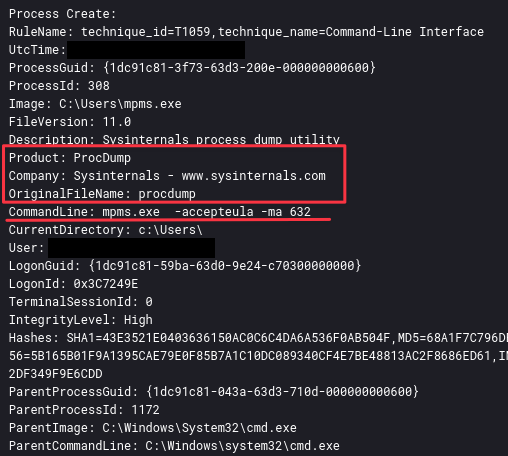Click the ParentImage cmd.exe path

tap(199, 428)
